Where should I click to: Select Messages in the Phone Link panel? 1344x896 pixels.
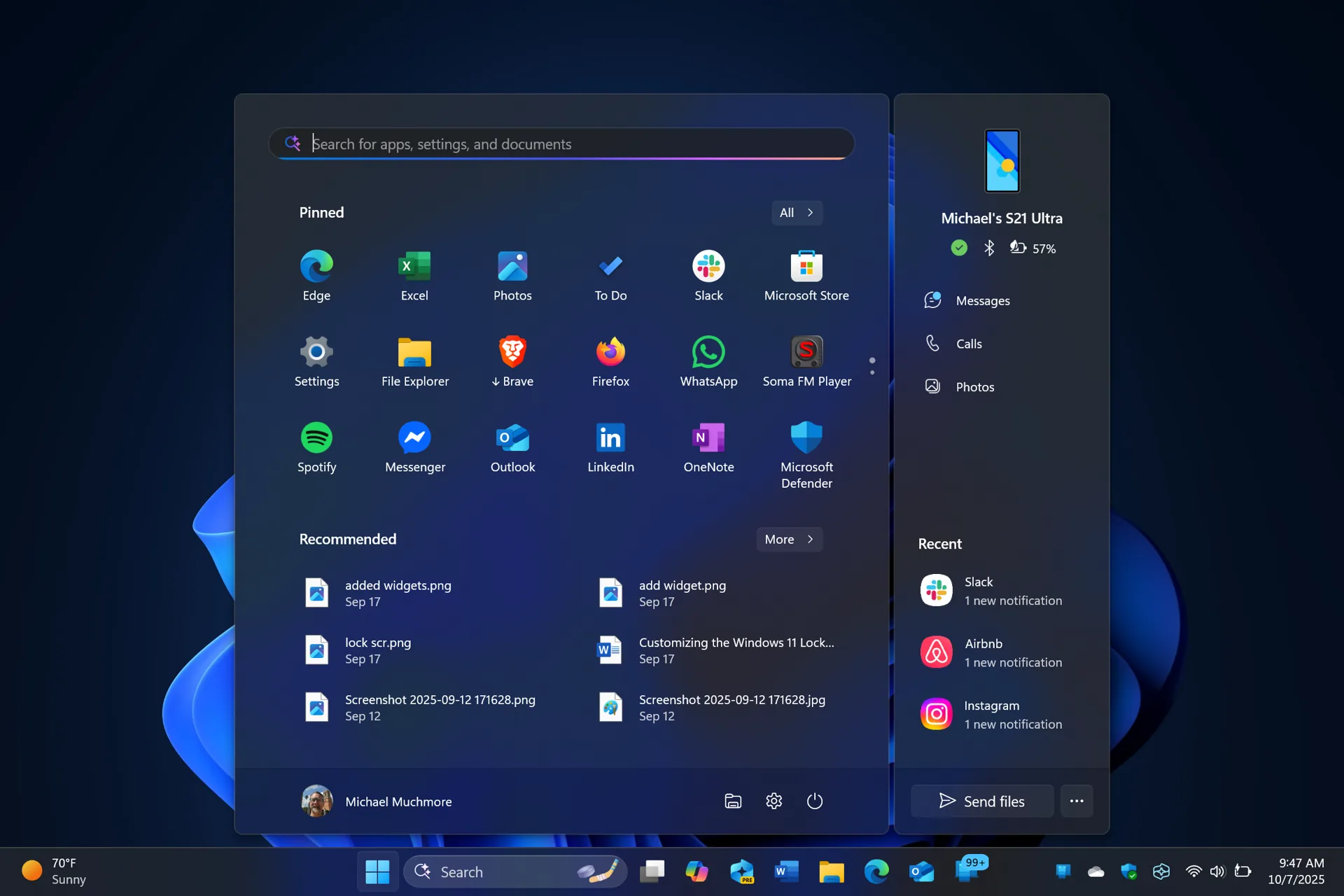982,300
